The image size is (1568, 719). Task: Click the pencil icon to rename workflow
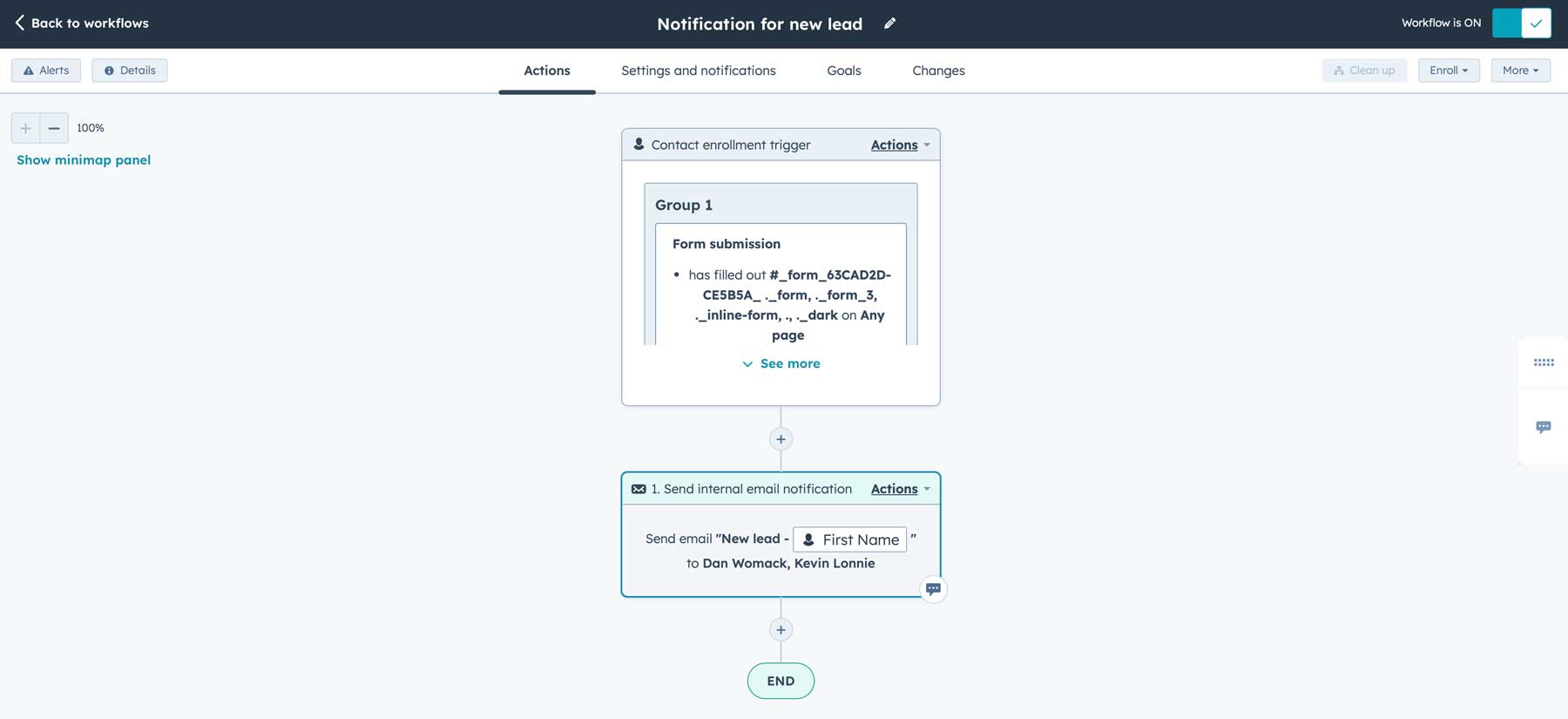pyautogui.click(x=889, y=24)
